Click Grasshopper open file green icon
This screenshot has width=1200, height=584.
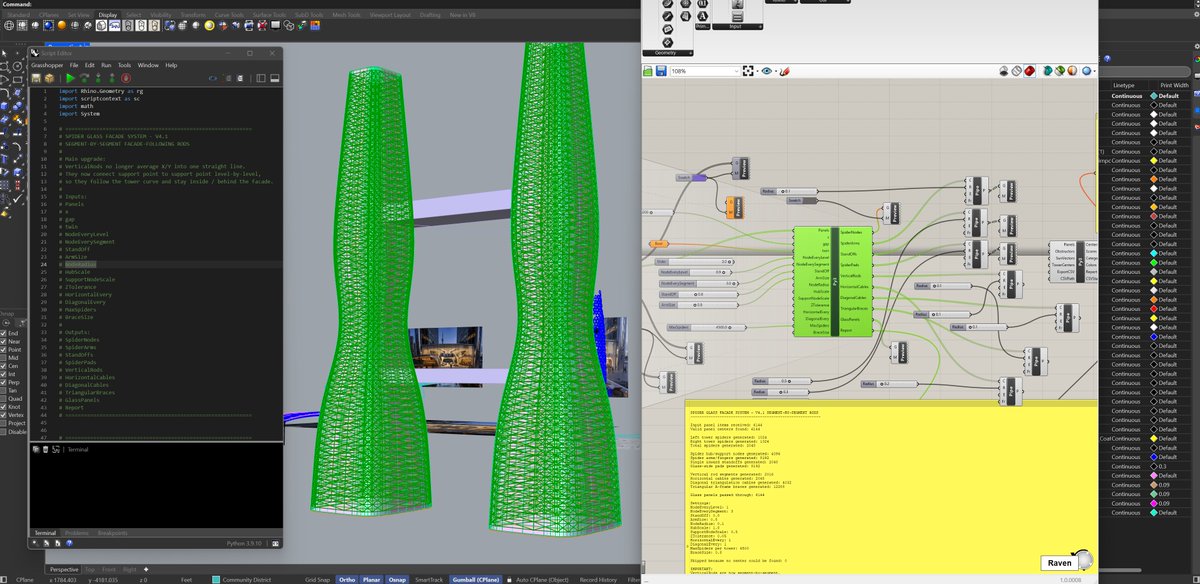648,71
